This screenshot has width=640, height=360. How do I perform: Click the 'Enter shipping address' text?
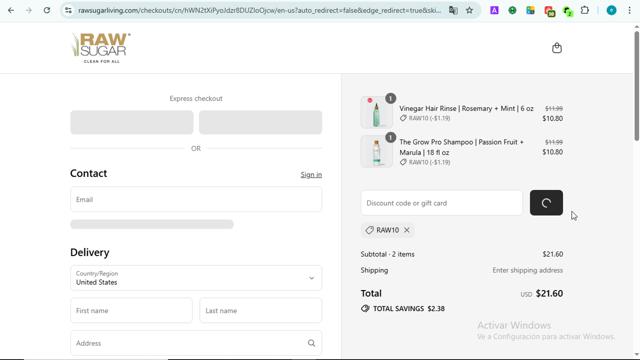[x=527, y=270]
